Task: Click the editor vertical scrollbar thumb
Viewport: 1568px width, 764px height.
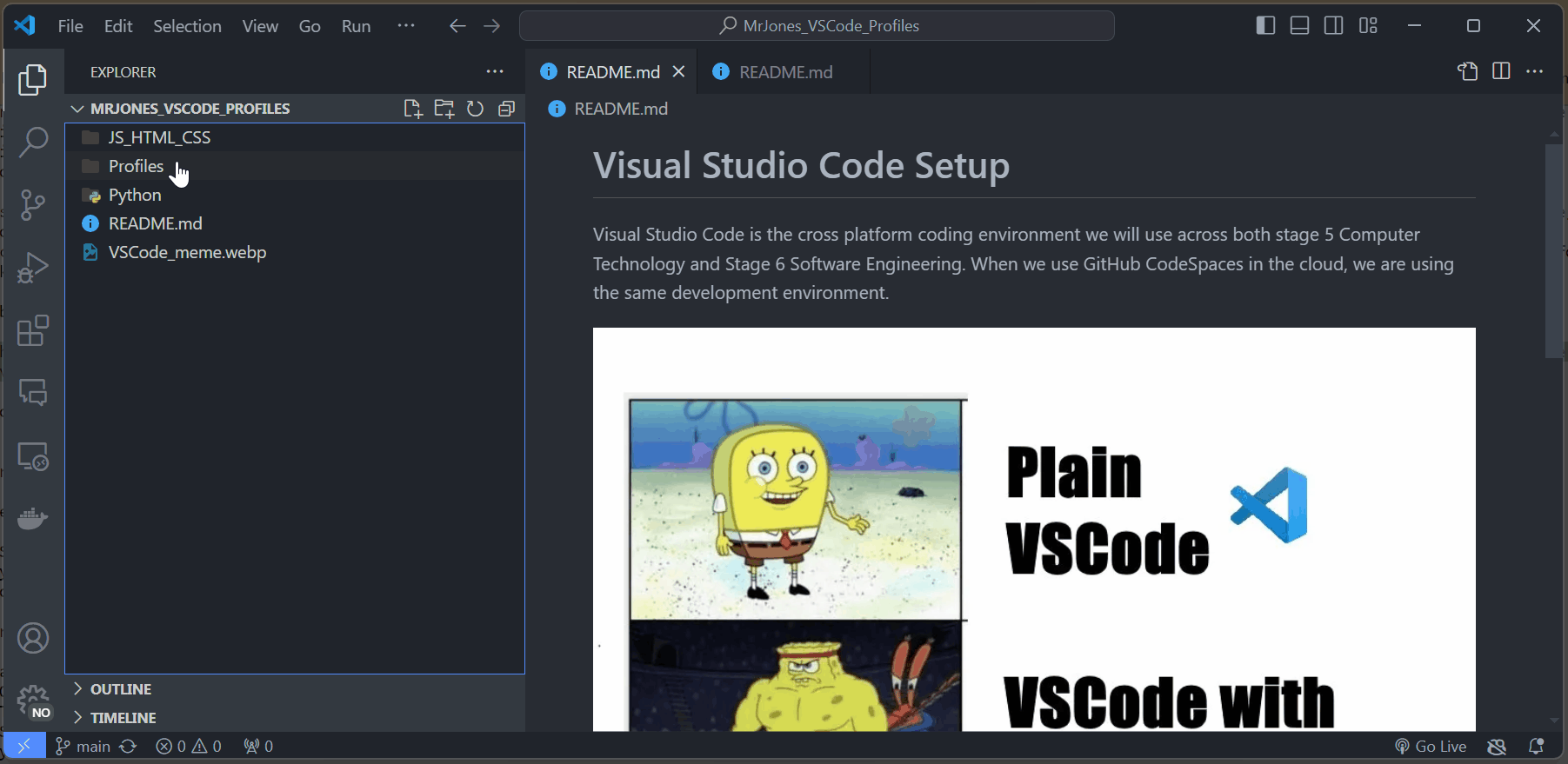Action: click(x=1554, y=250)
